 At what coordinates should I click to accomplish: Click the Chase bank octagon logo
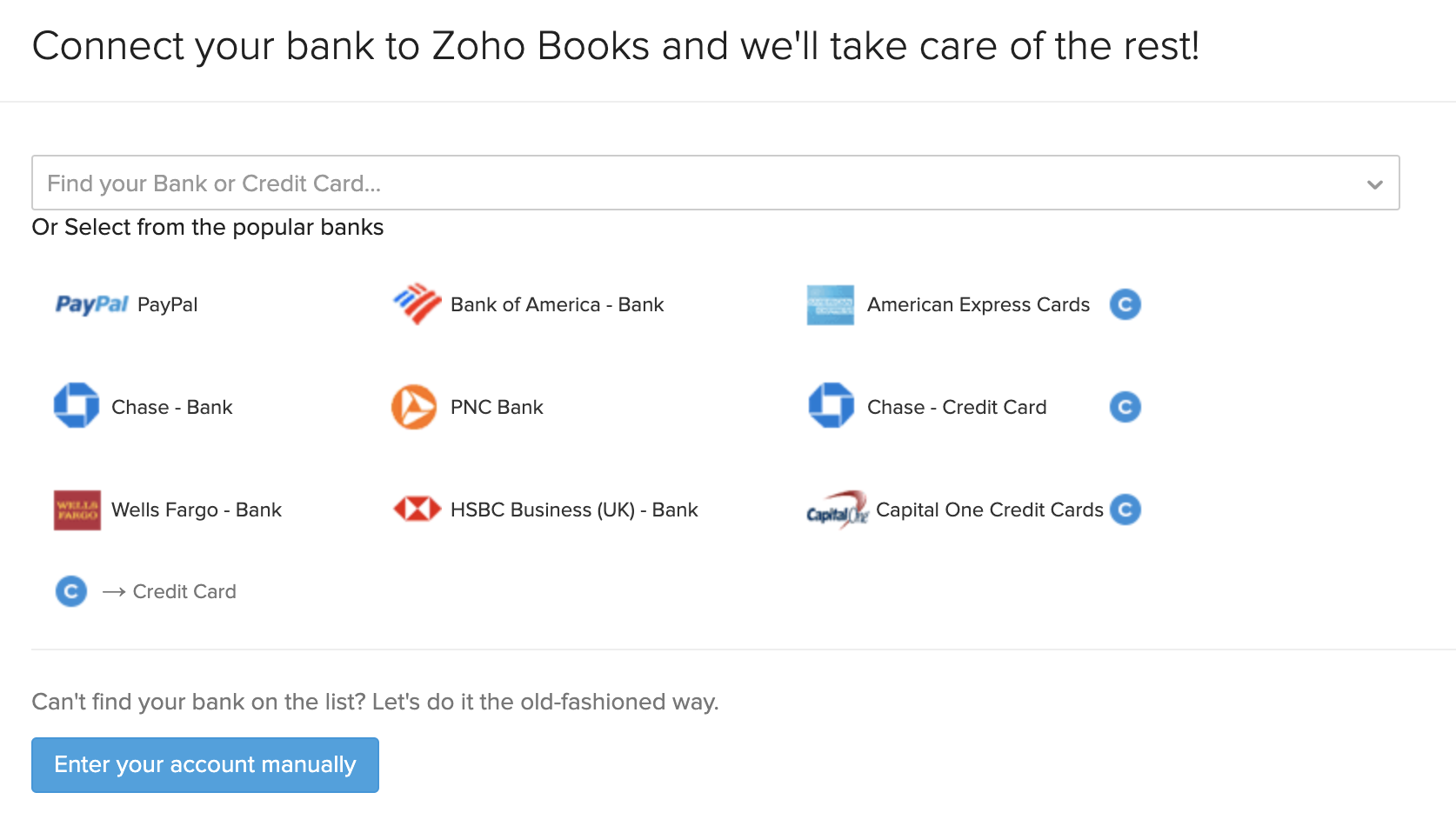77,406
